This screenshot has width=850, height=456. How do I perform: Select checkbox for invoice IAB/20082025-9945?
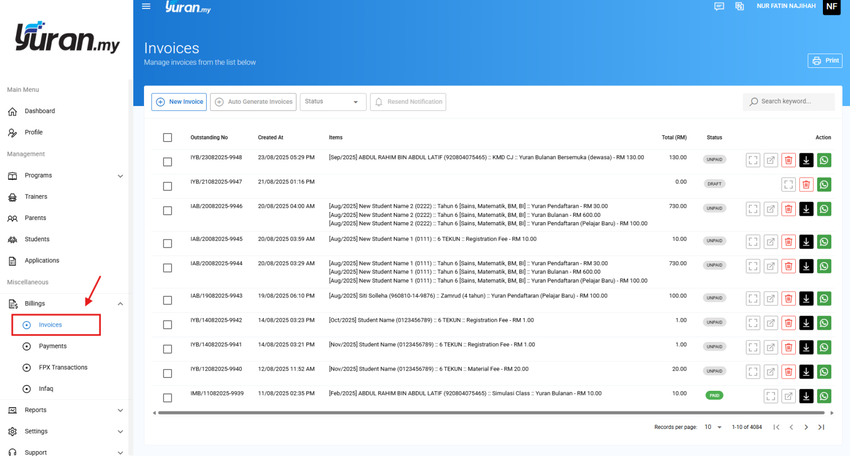(x=168, y=243)
